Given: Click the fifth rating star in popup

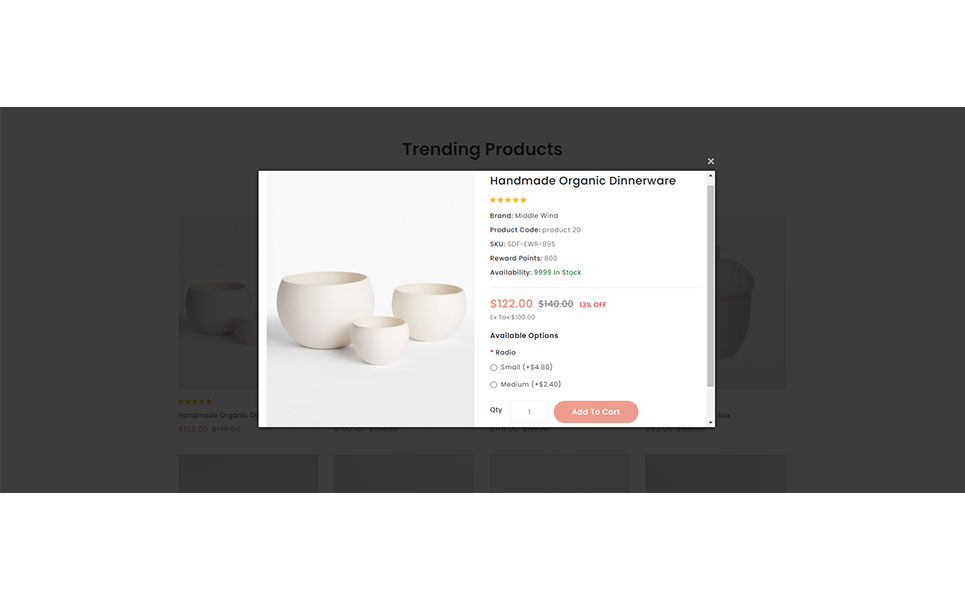Looking at the screenshot, I should pyautogui.click(x=523, y=200).
